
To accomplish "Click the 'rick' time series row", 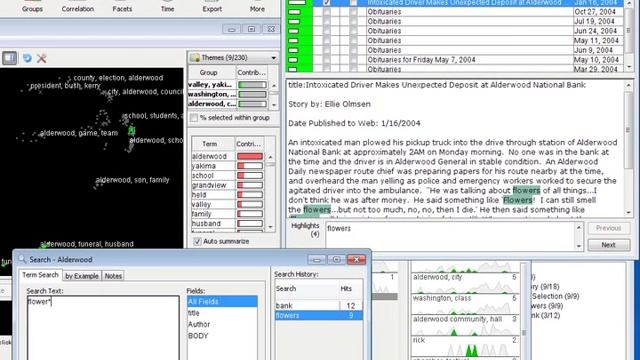I will pos(465,346).
